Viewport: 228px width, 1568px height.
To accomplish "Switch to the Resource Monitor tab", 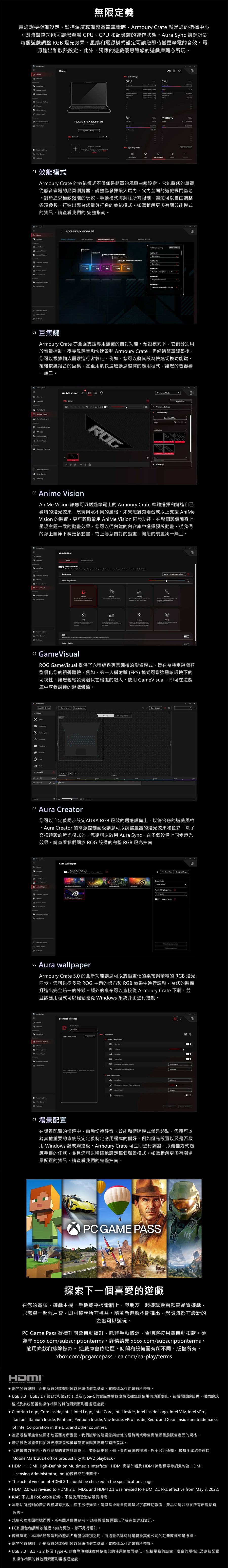I will click(144, 240).
